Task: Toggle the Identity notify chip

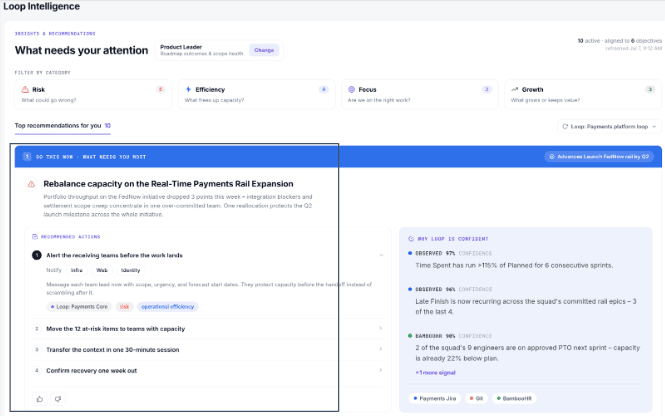Action: (x=131, y=270)
